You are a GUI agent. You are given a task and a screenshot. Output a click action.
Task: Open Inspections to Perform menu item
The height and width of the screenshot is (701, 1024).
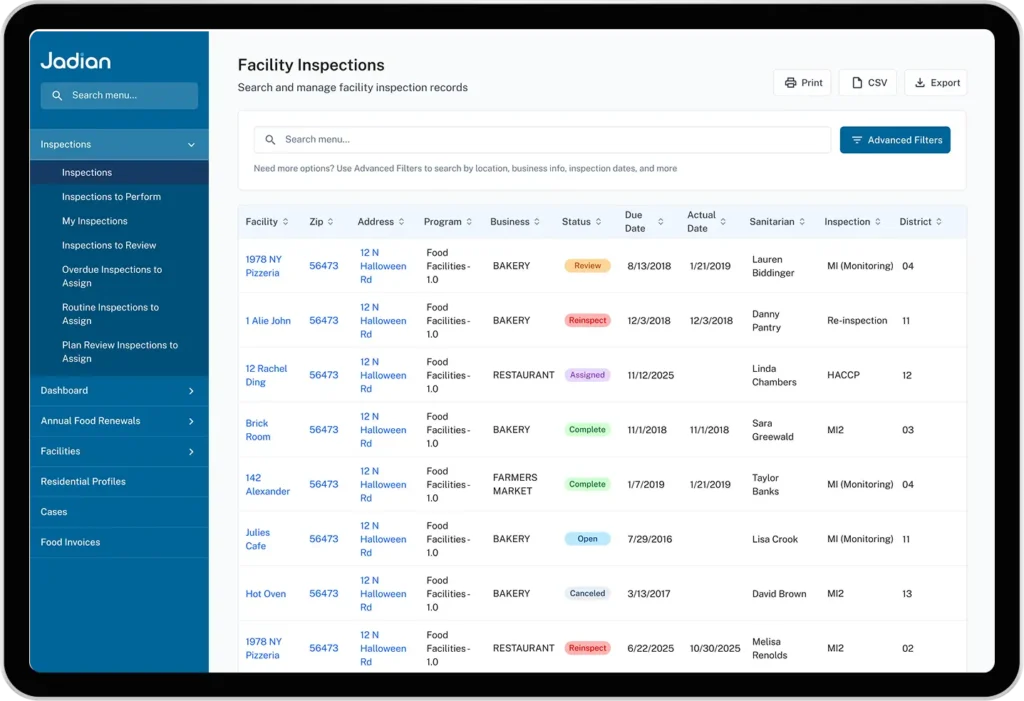click(x=111, y=197)
